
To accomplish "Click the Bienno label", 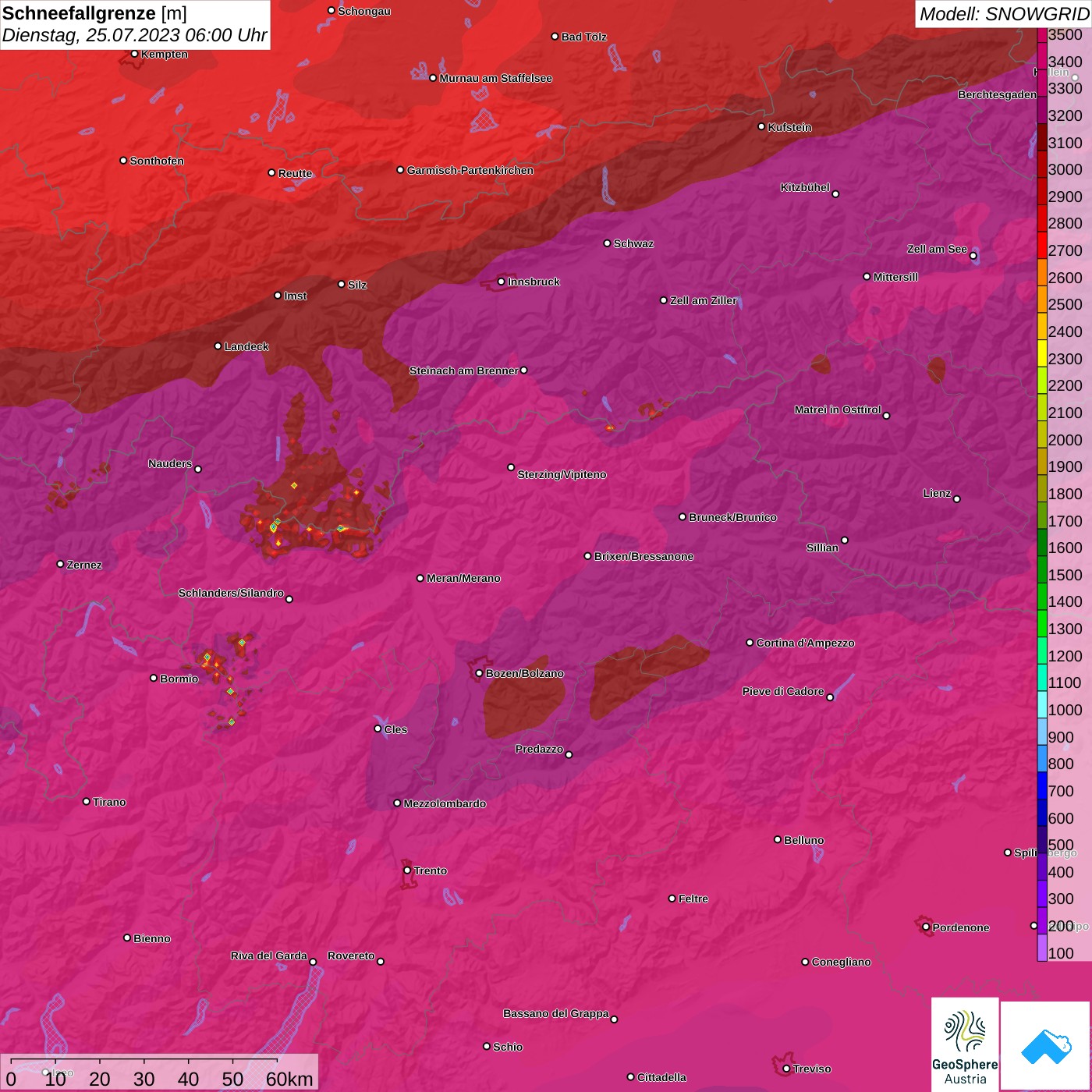I will [x=152, y=938].
